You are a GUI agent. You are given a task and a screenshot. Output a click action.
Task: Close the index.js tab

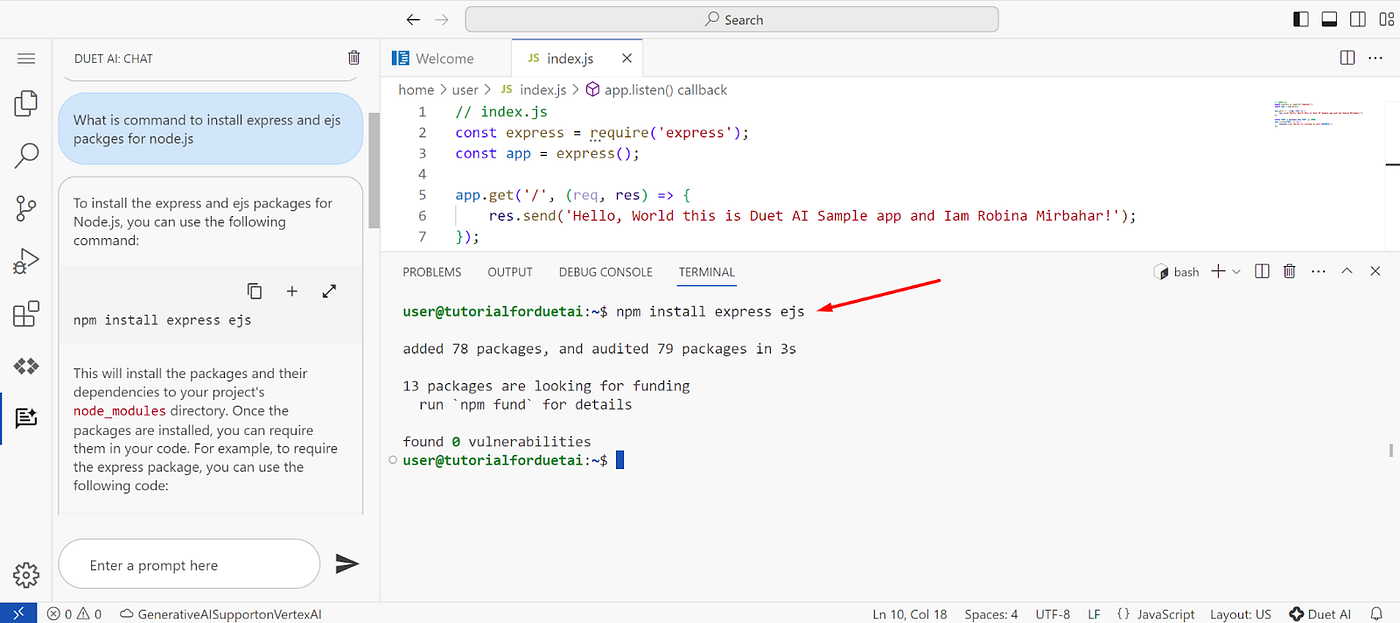pyautogui.click(x=627, y=58)
